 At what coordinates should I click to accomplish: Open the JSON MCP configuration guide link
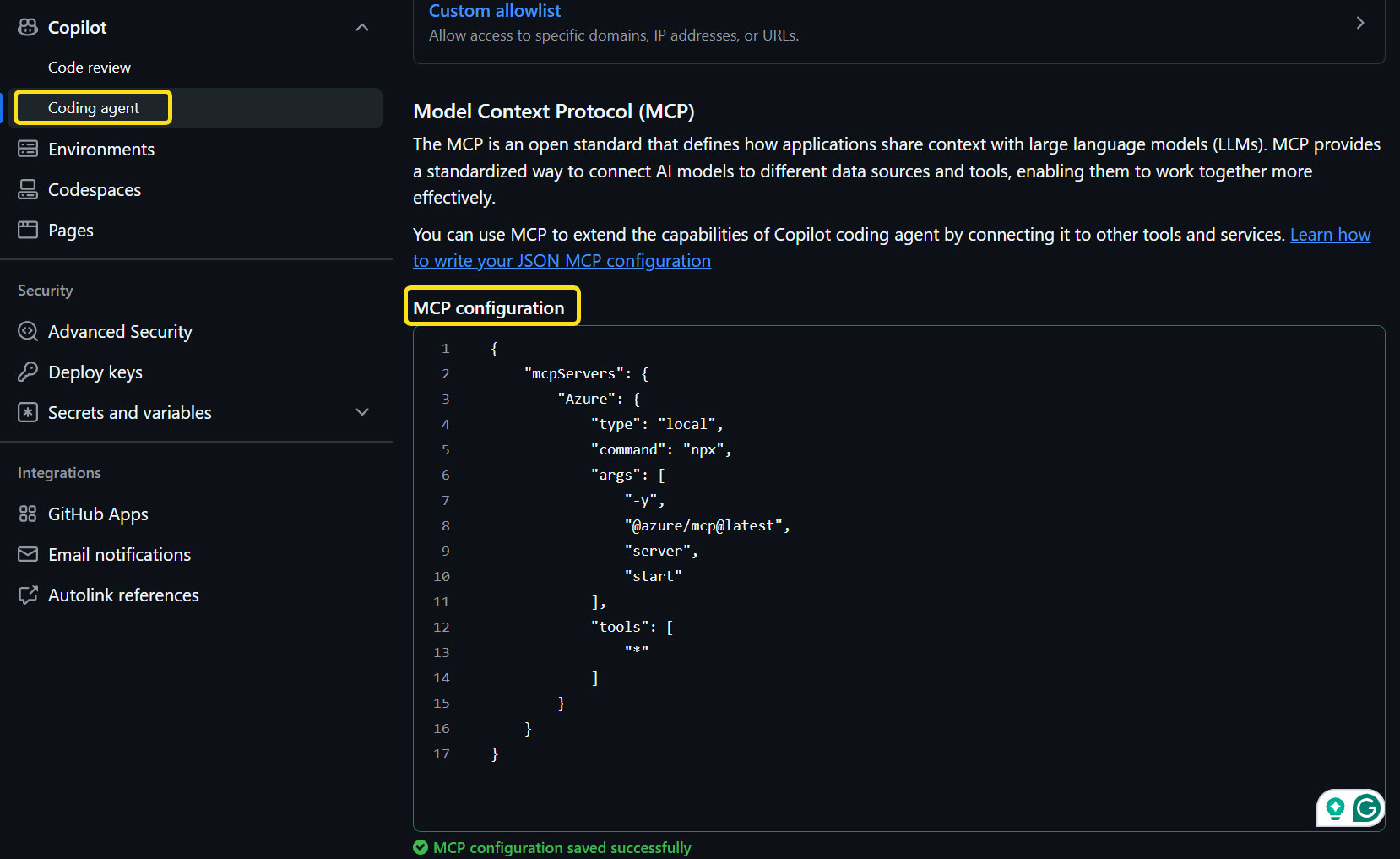[562, 260]
